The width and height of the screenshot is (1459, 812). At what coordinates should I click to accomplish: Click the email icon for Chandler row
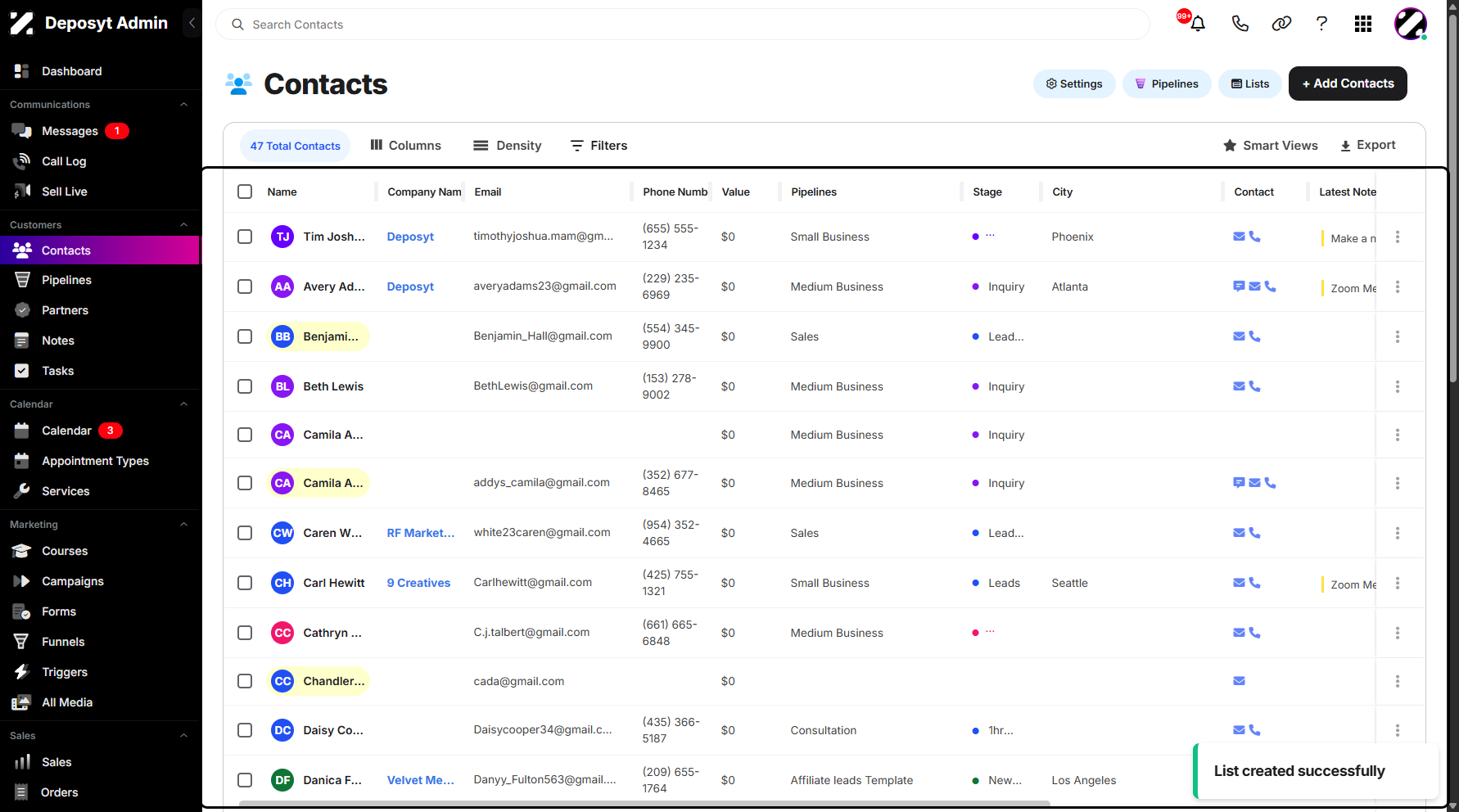(x=1239, y=681)
